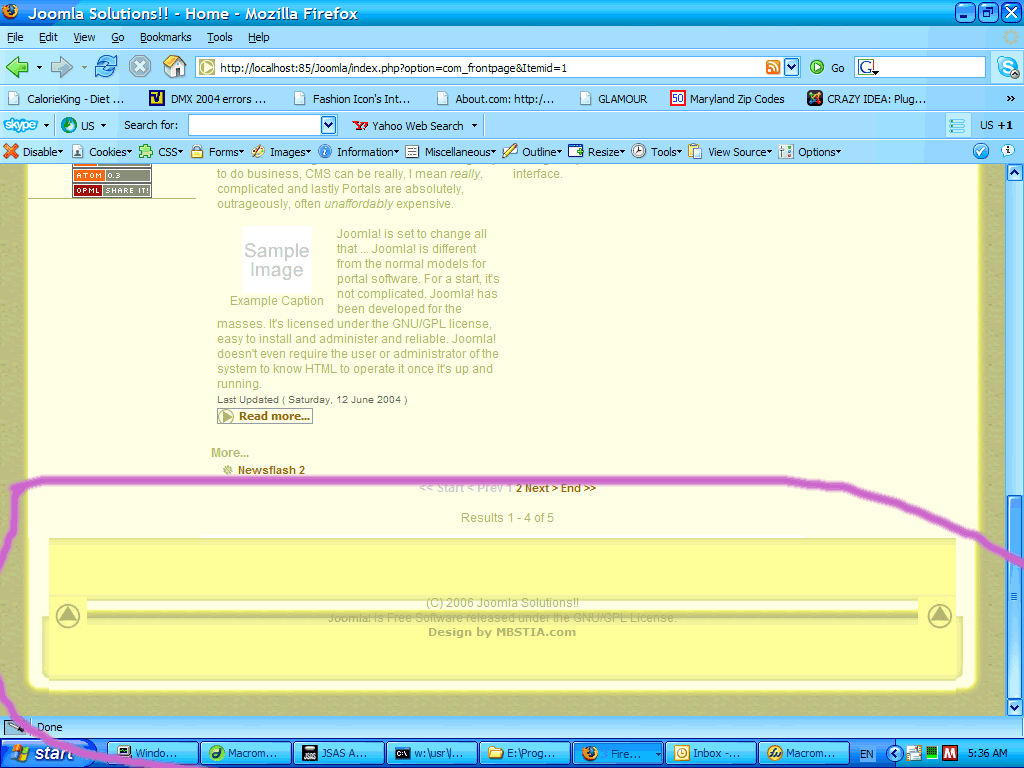Click the Firefox Back arrow button

tap(17, 67)
